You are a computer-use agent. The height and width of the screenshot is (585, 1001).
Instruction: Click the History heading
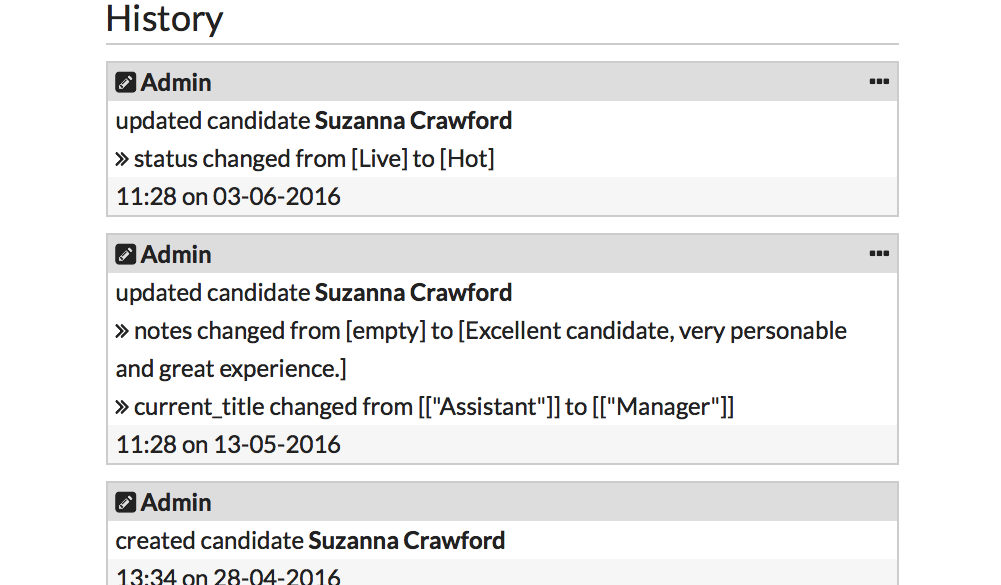[x=164, y=18]
